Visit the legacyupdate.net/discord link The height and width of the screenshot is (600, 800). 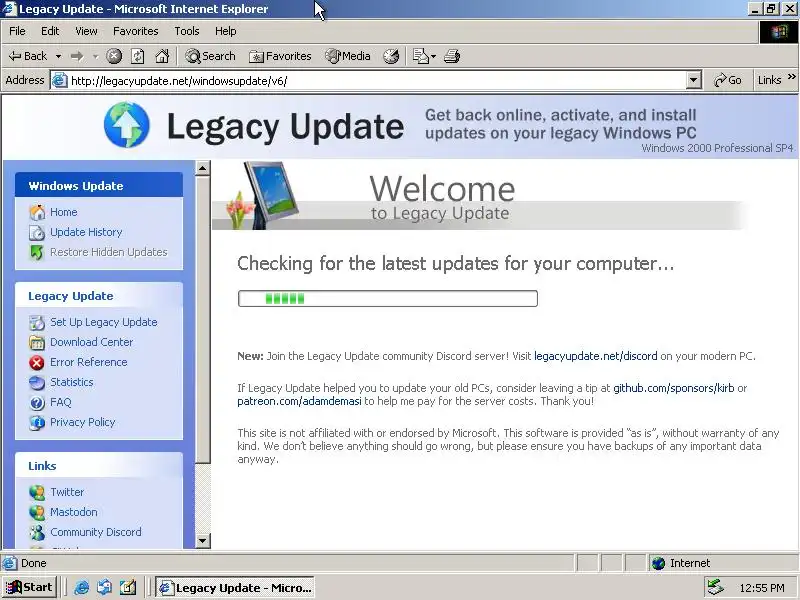point(595,356)
